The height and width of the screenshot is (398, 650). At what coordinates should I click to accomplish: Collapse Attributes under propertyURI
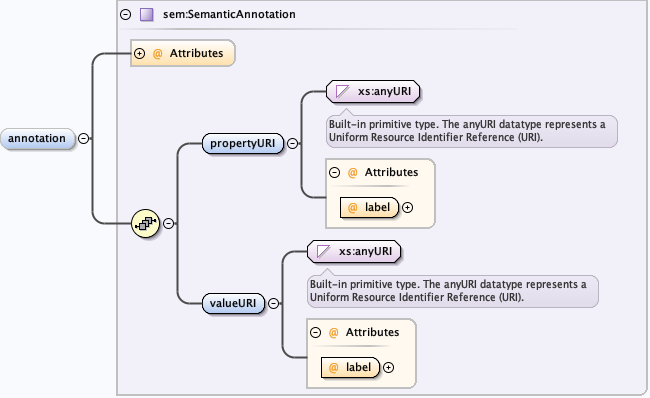click(x=334, y=172)
